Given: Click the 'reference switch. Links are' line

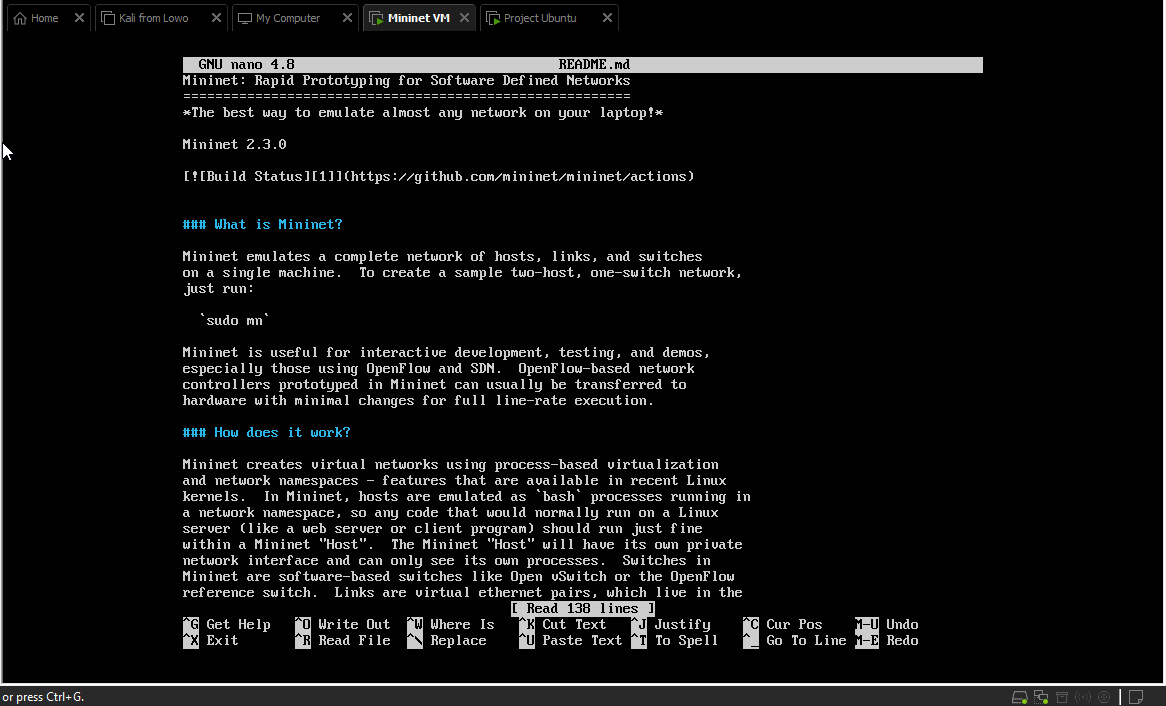Looking at the screenshot, I should 463,593.
